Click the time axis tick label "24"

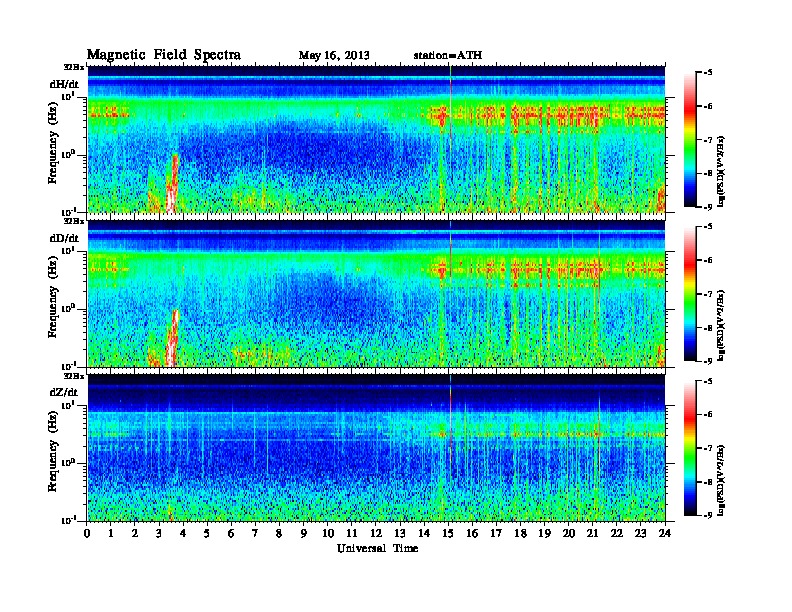click(x=665, y=534)
